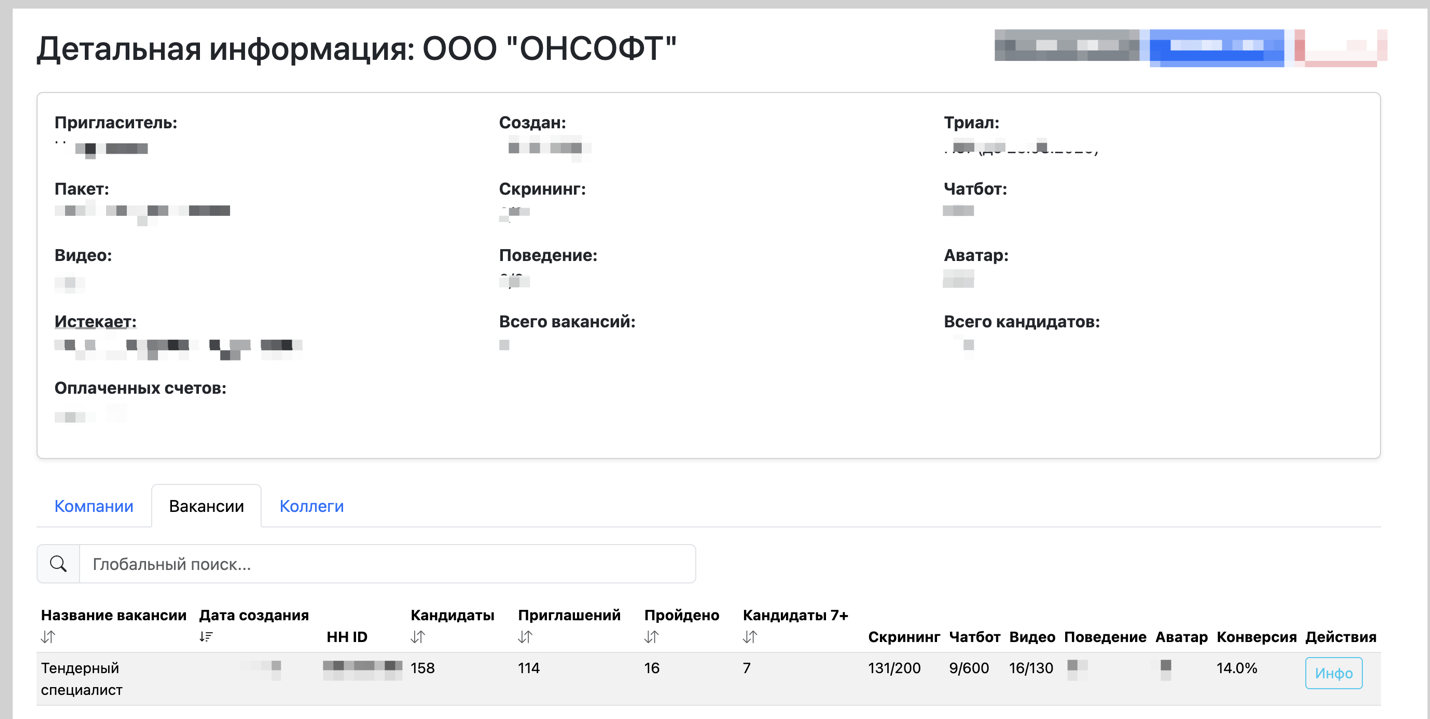Click the Инфо button for Тендерный специалист
The width and height of the screenshot is (1430, 719).
coord(1333,673)
